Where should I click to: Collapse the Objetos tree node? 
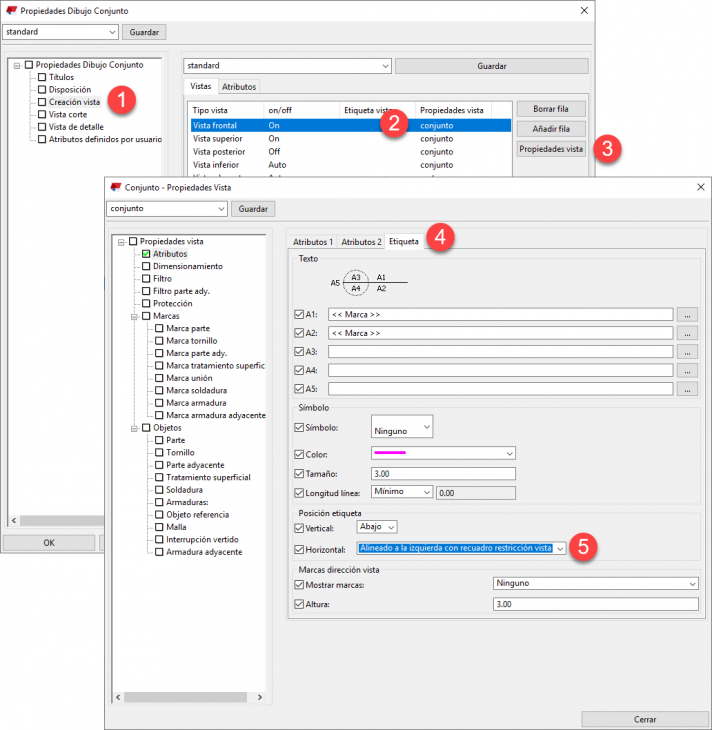pyautogui.click(x=132, y=428)
